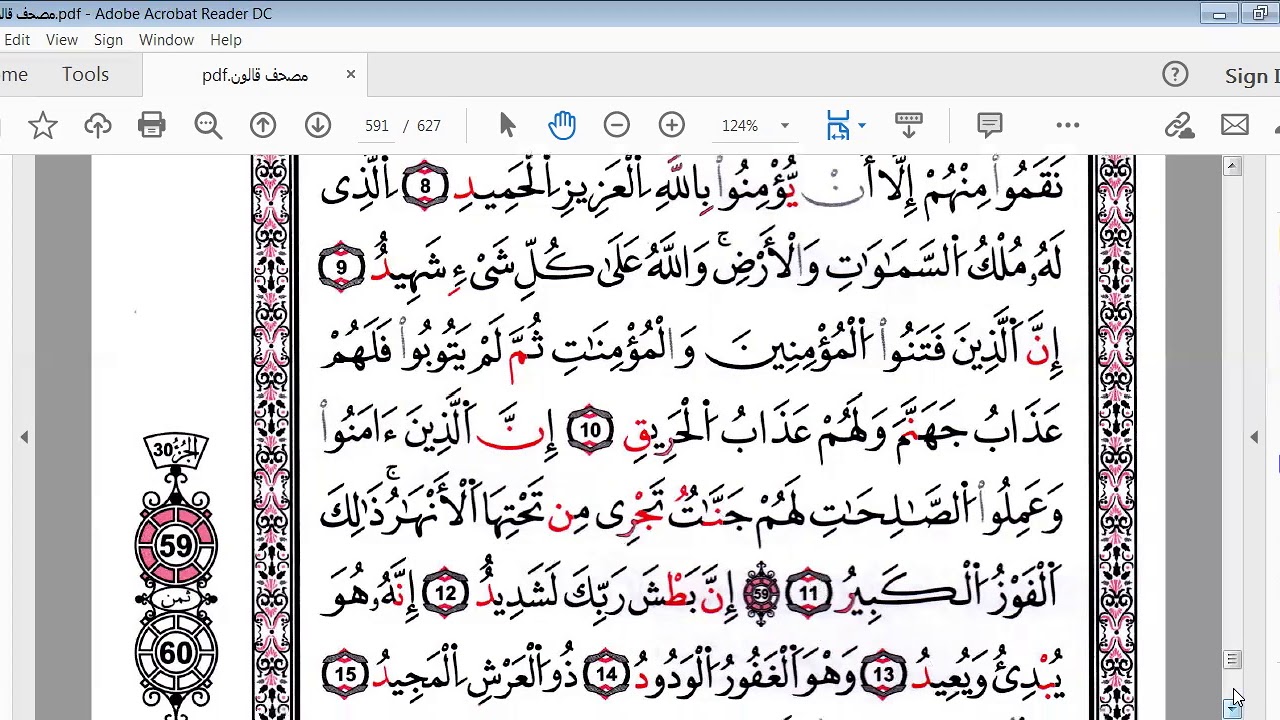Click the verse 8 marker

(x=425, y=186)
